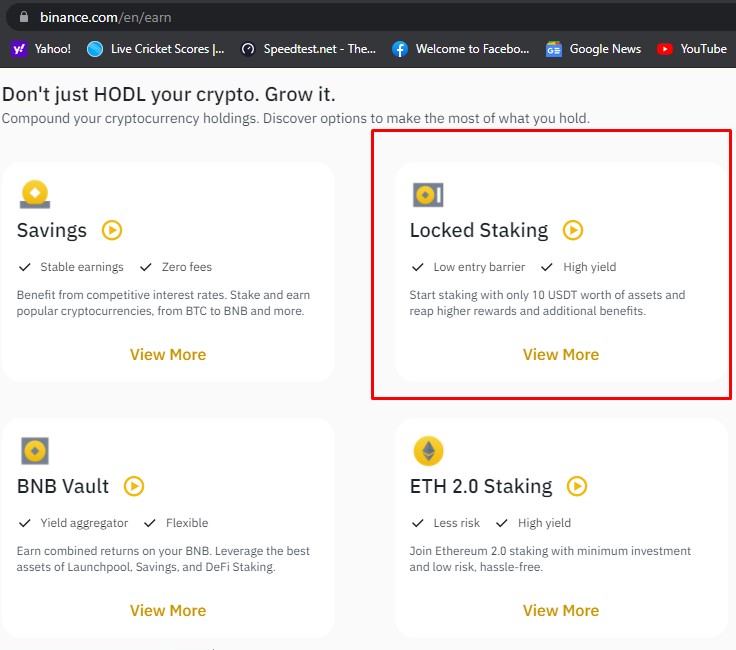This screenshot has height=650, width=736.
Task: Click View More under ETH 2.0 Staking
Action: point(561,611)
